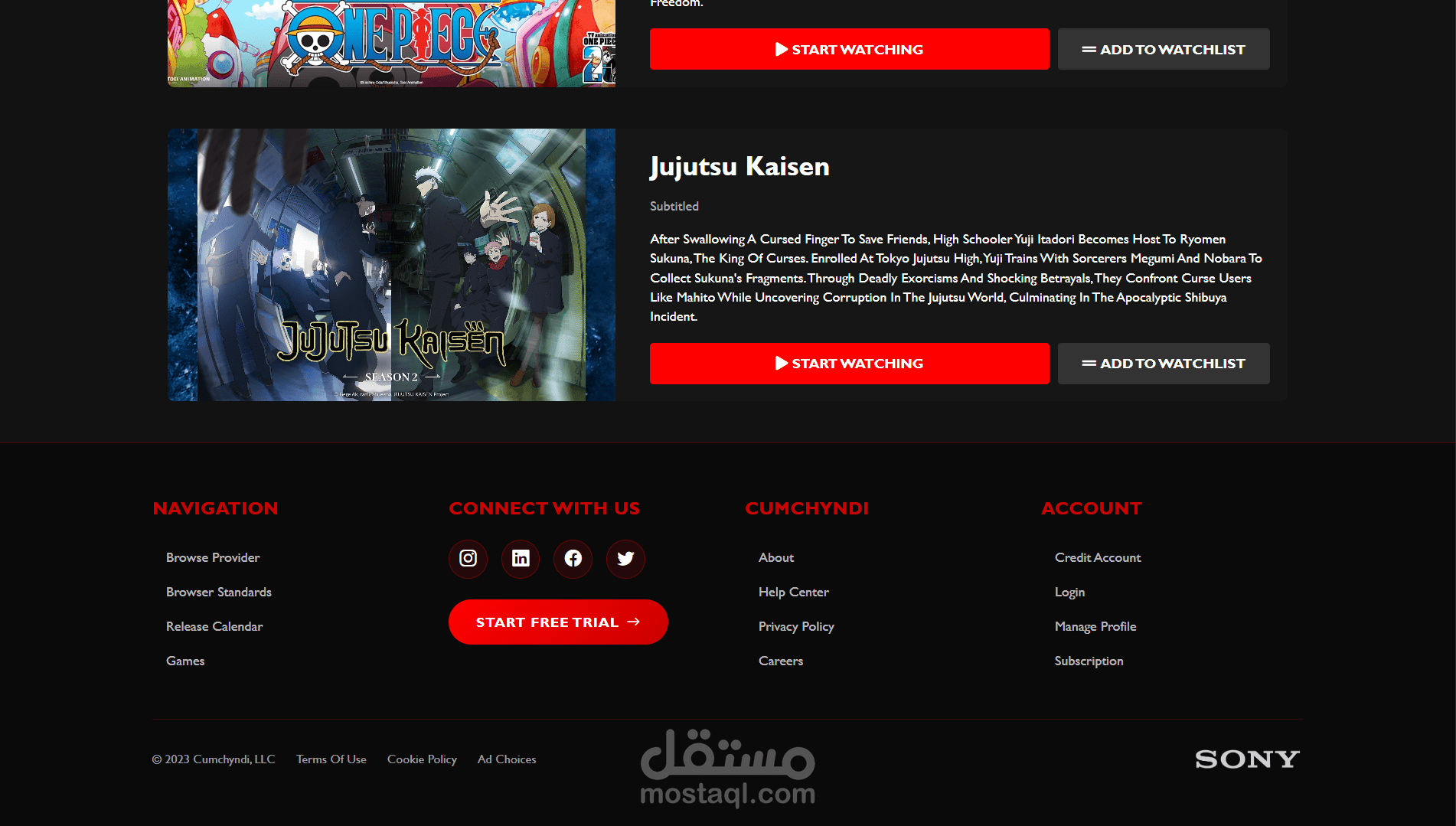The width and height of the screenshot is (1456, 826).
Task: Visit the Help Center link
Action: [x=794, y=592]
